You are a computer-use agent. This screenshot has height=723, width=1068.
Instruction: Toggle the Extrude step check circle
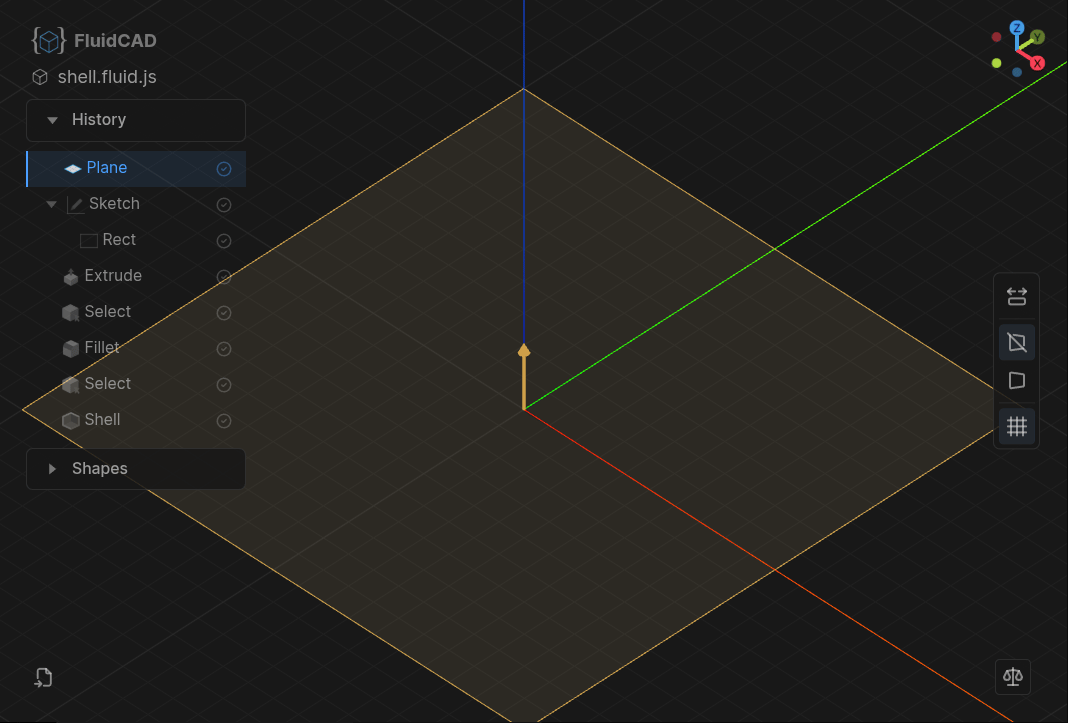(223, 277)
